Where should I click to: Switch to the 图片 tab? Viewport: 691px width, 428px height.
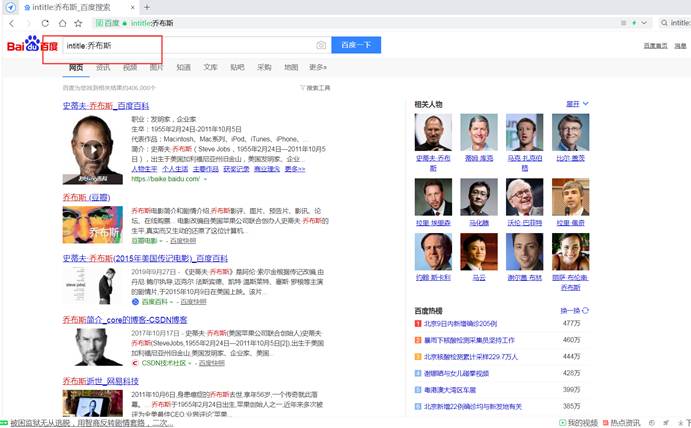[156, 67]
